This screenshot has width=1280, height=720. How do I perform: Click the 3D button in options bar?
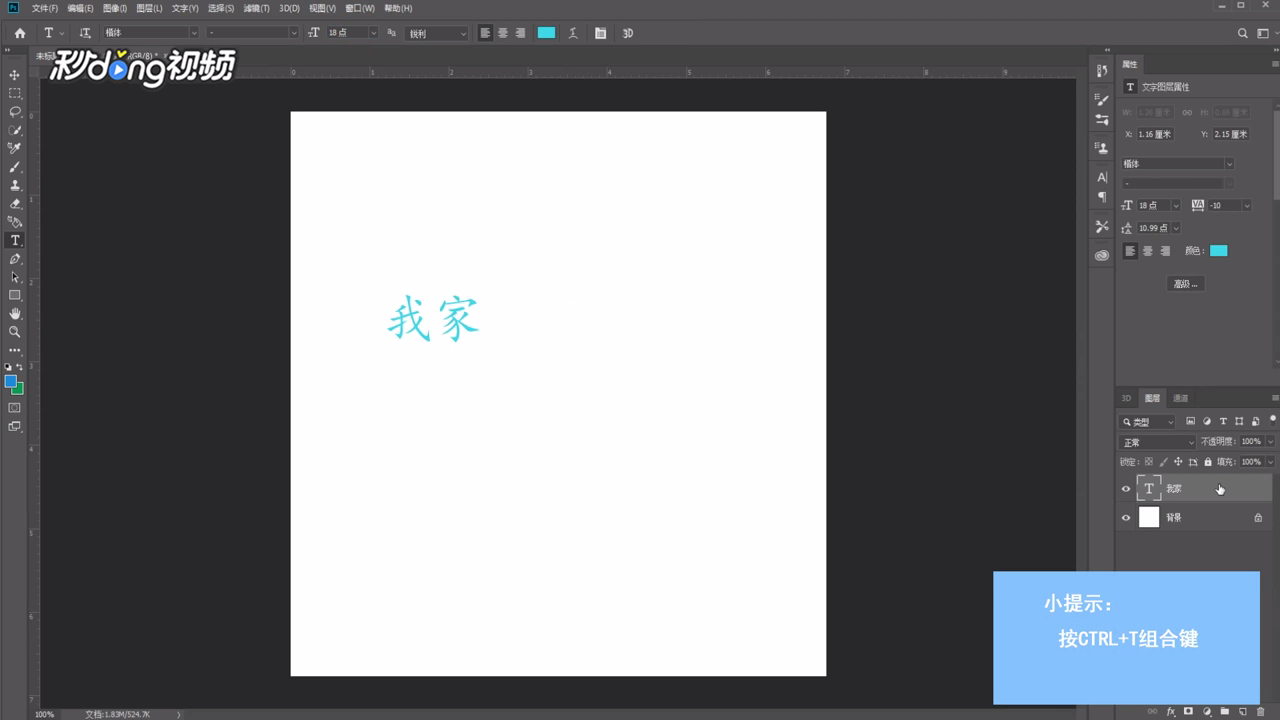tap(628, 33)
